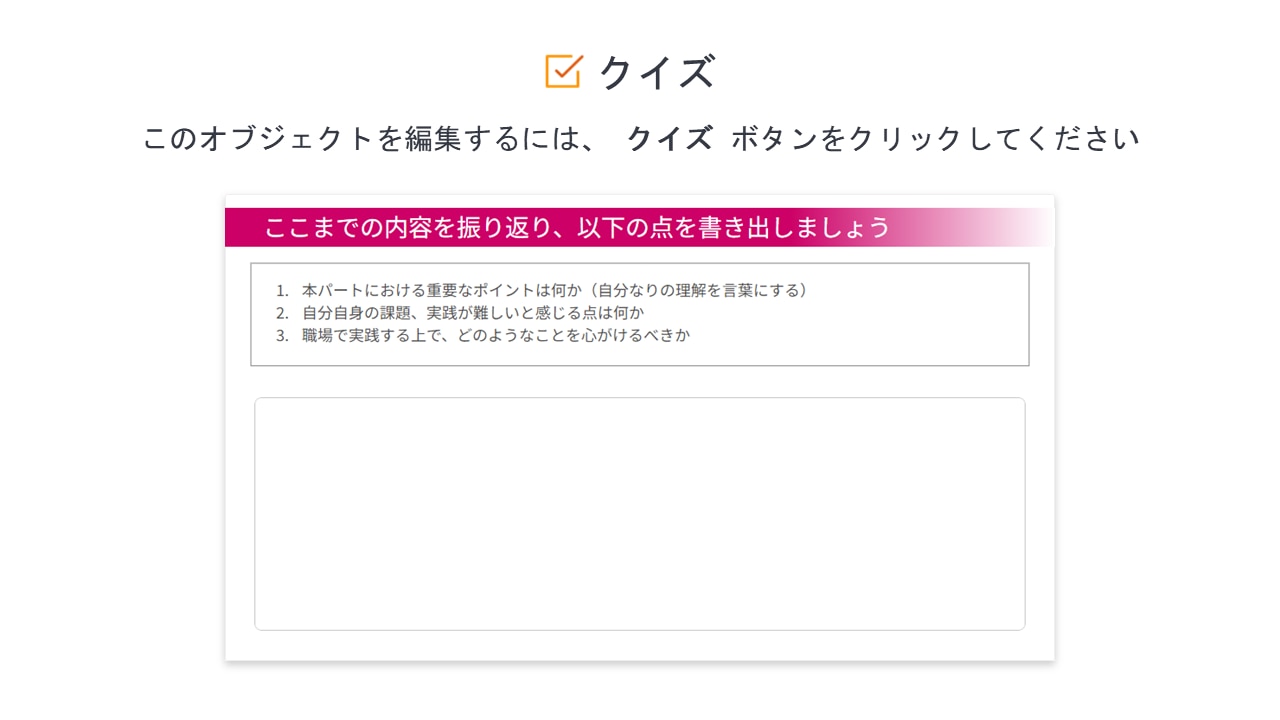Click the list number 1. marker
This screenshot has width=1280, height=720.
pos(282,291)
